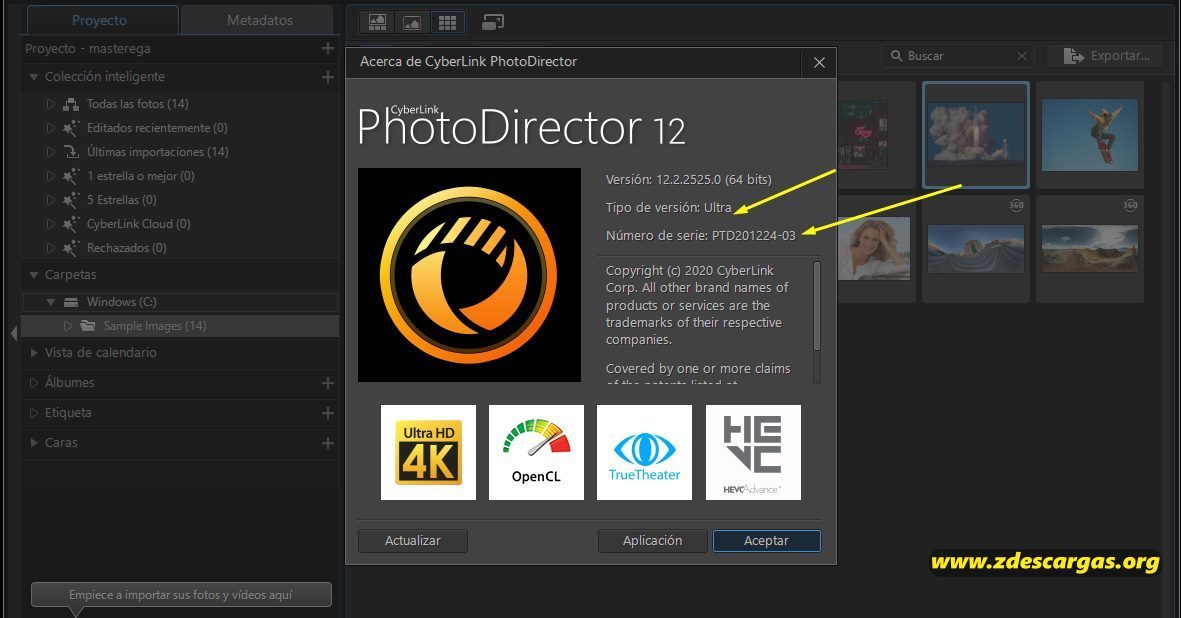Click the OpenCL badge
This screenshot has width=1181, height=618.
pyautogui.click(x=536, y=452)
